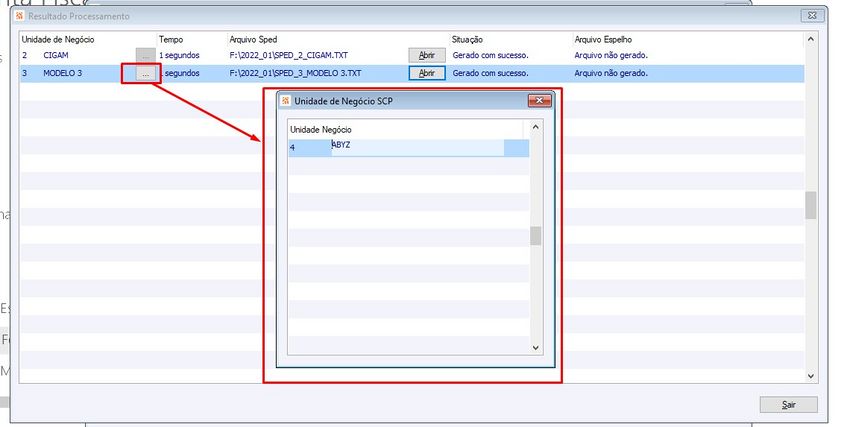Viewport: 850px width, 427px height.
Task: Click Unidade de Negócio column header
Action: pos(58,40)
